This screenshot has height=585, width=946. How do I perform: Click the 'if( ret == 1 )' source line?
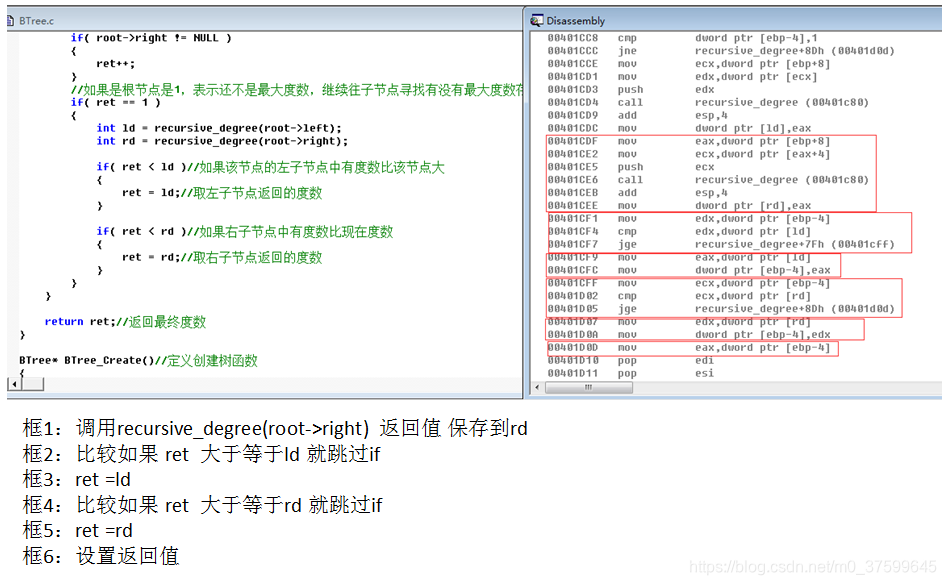(x=115, y=103)
